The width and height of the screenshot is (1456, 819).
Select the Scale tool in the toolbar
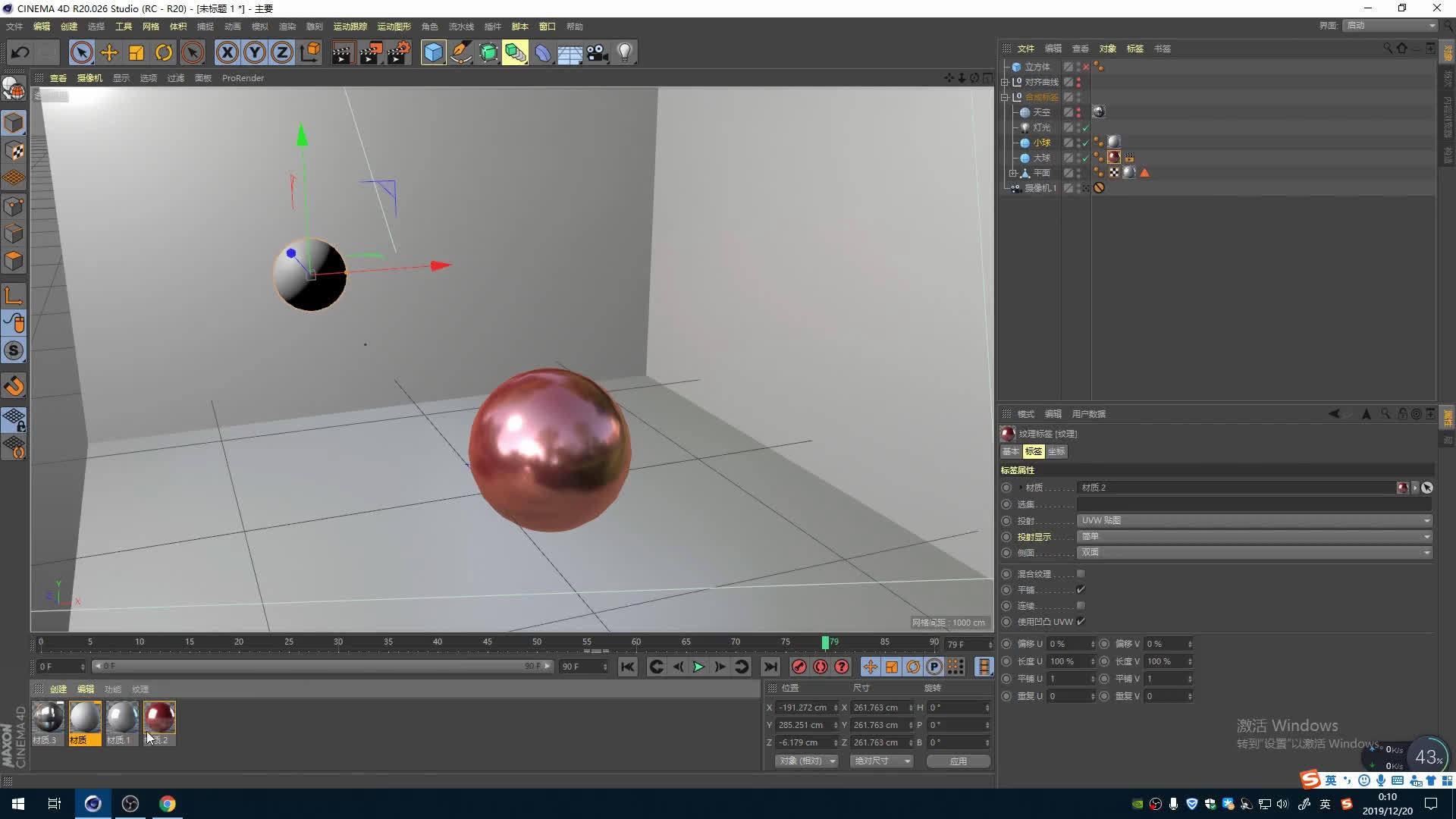point(136,52)
